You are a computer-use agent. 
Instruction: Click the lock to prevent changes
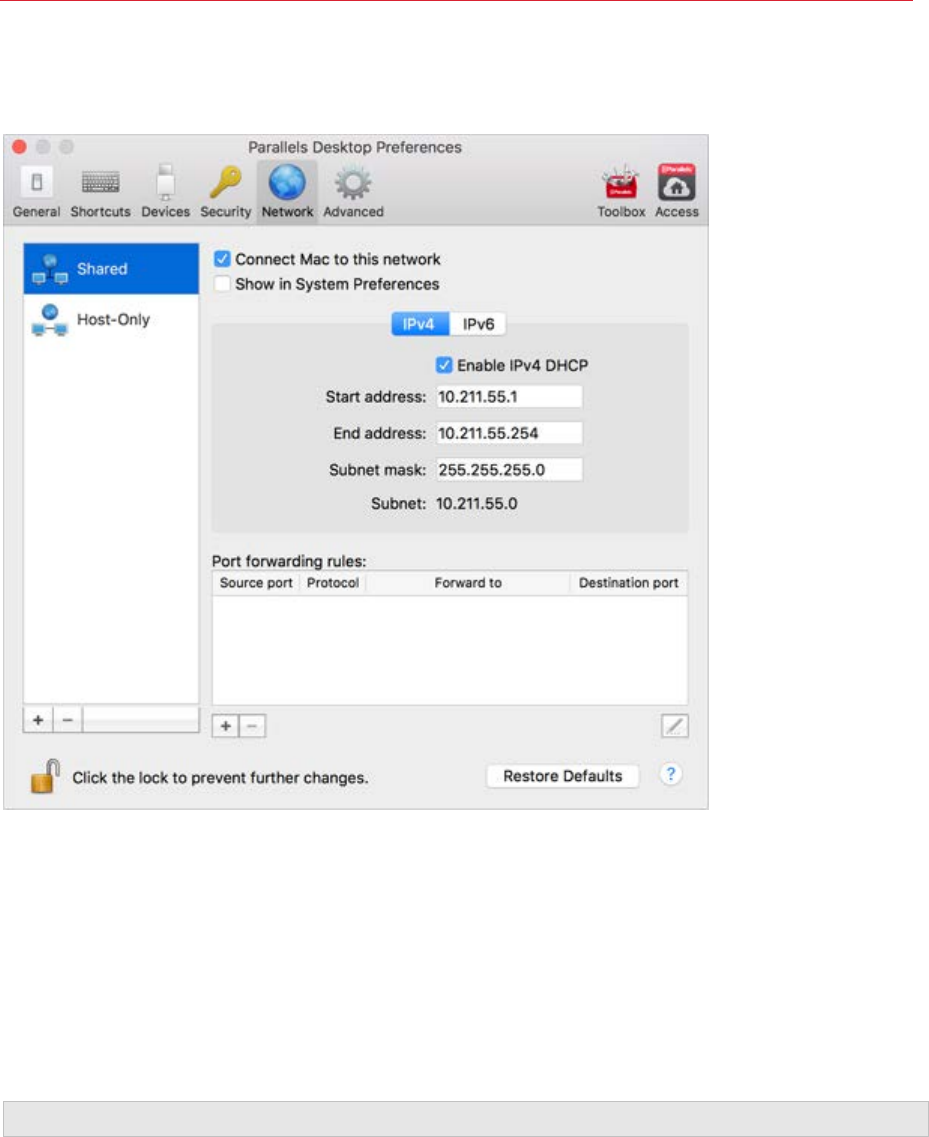pos(45,777)
